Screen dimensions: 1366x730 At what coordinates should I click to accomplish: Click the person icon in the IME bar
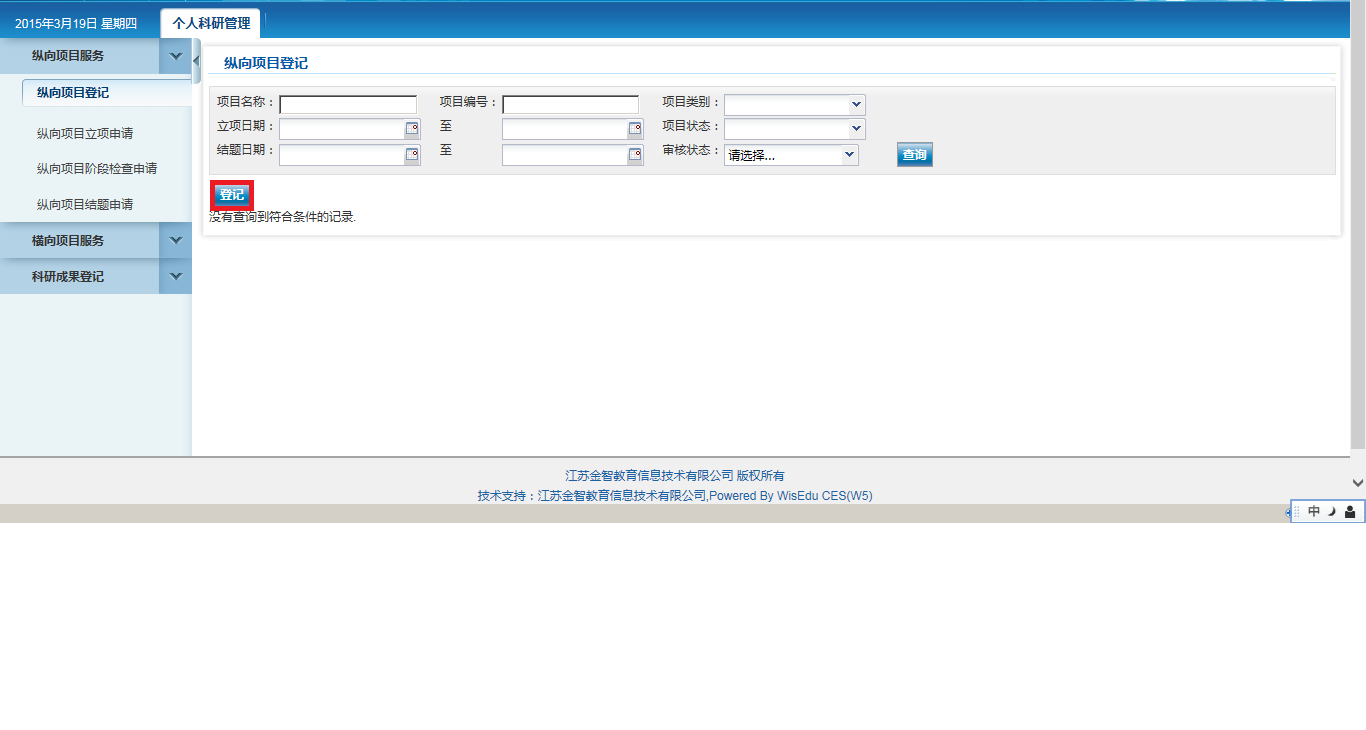pyautogui.click(x=1350, y=512)
